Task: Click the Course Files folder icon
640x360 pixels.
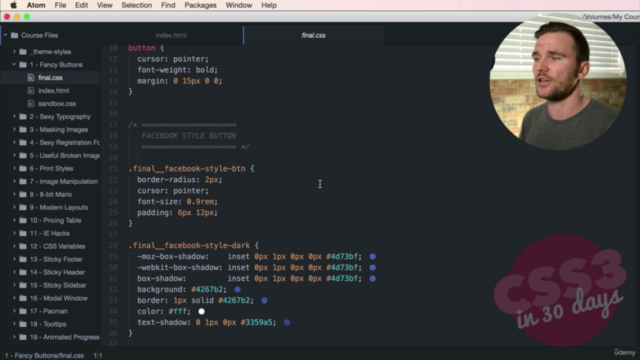Action: [x=14, y=36]
